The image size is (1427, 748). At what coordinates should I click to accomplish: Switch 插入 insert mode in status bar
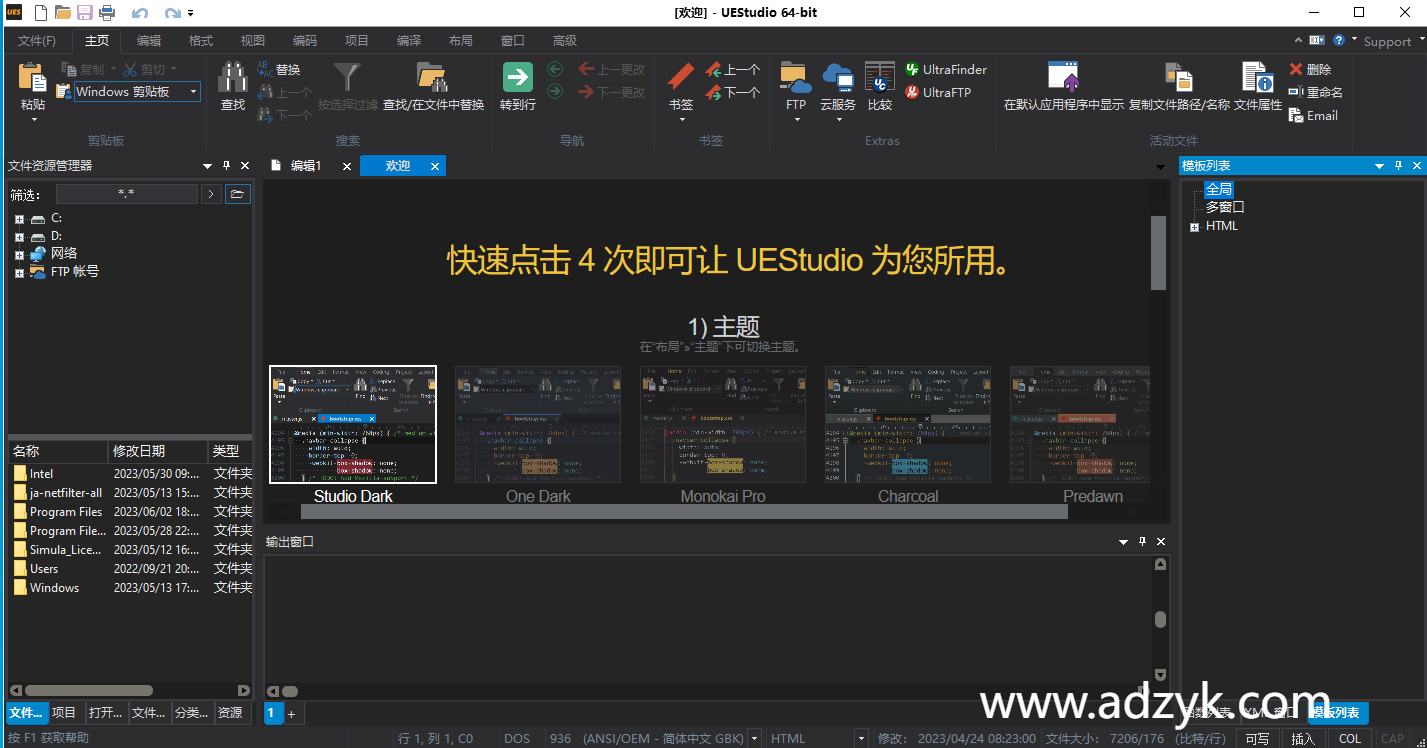pos(1302,738)
